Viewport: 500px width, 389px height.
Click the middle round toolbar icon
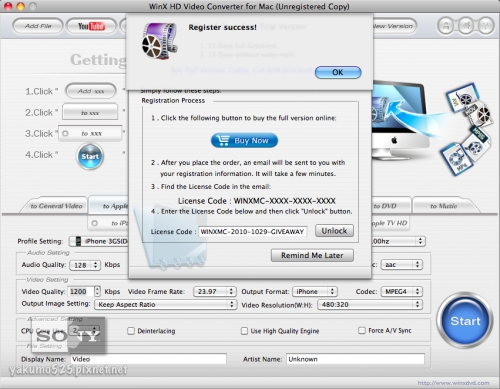466,26
